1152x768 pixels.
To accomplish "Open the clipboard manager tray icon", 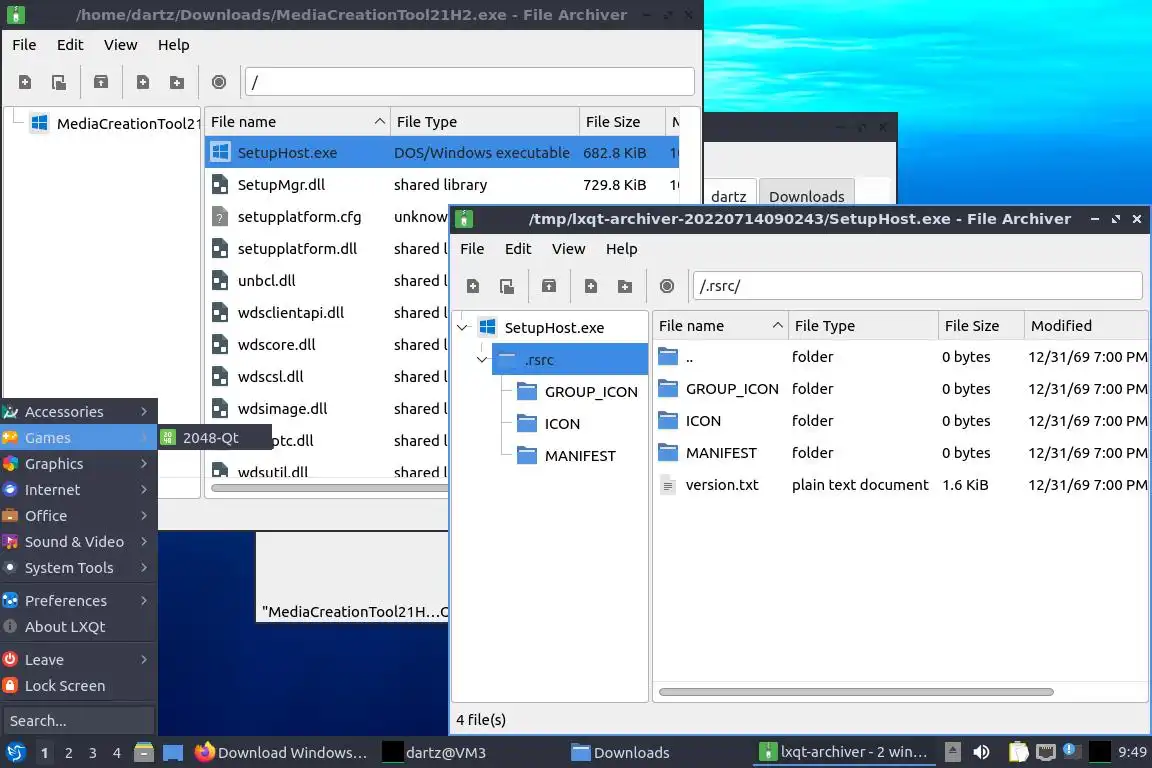I will click(1018, 752).
